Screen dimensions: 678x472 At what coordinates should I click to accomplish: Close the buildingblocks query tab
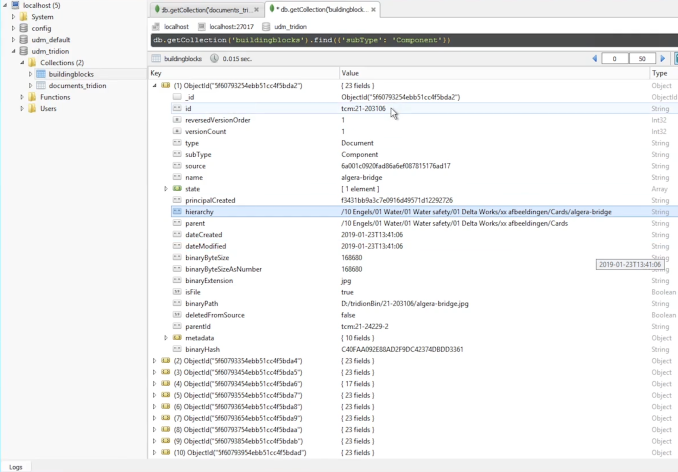click(x=374, y=10)
